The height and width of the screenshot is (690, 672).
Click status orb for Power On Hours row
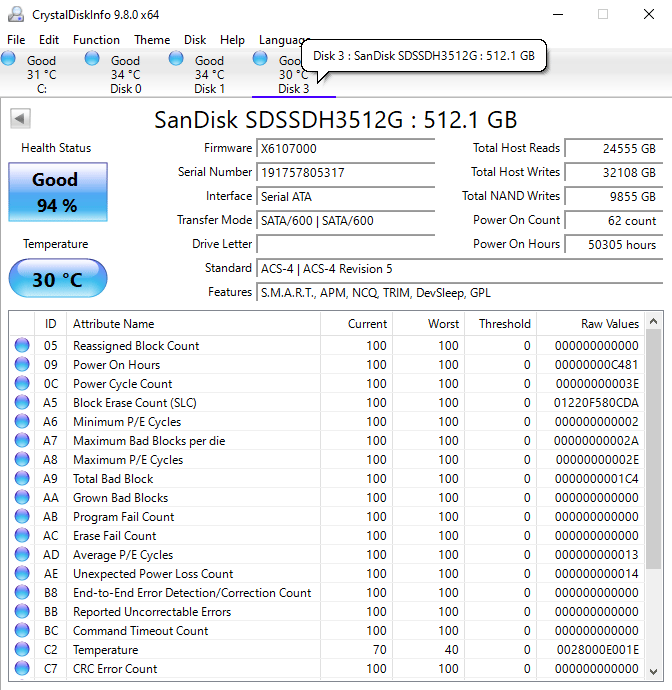22,364
